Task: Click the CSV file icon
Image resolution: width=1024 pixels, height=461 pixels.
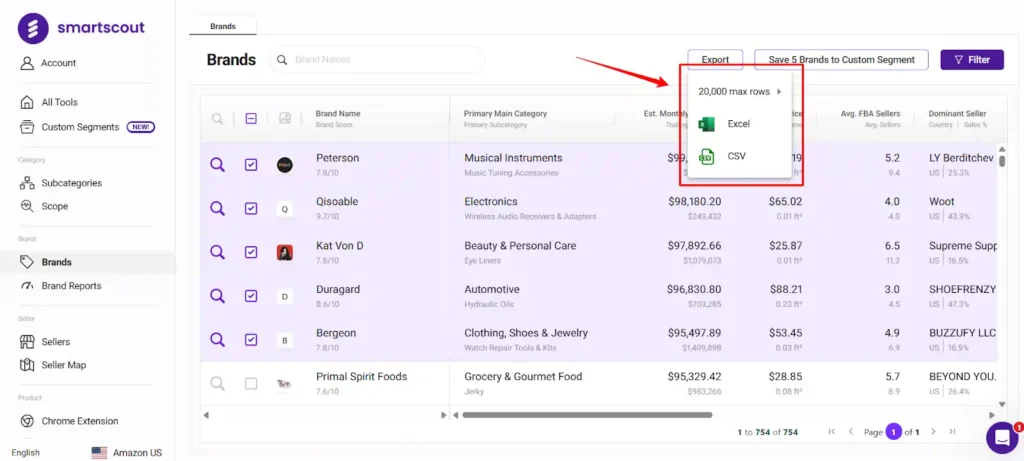Action: point(707,156)
